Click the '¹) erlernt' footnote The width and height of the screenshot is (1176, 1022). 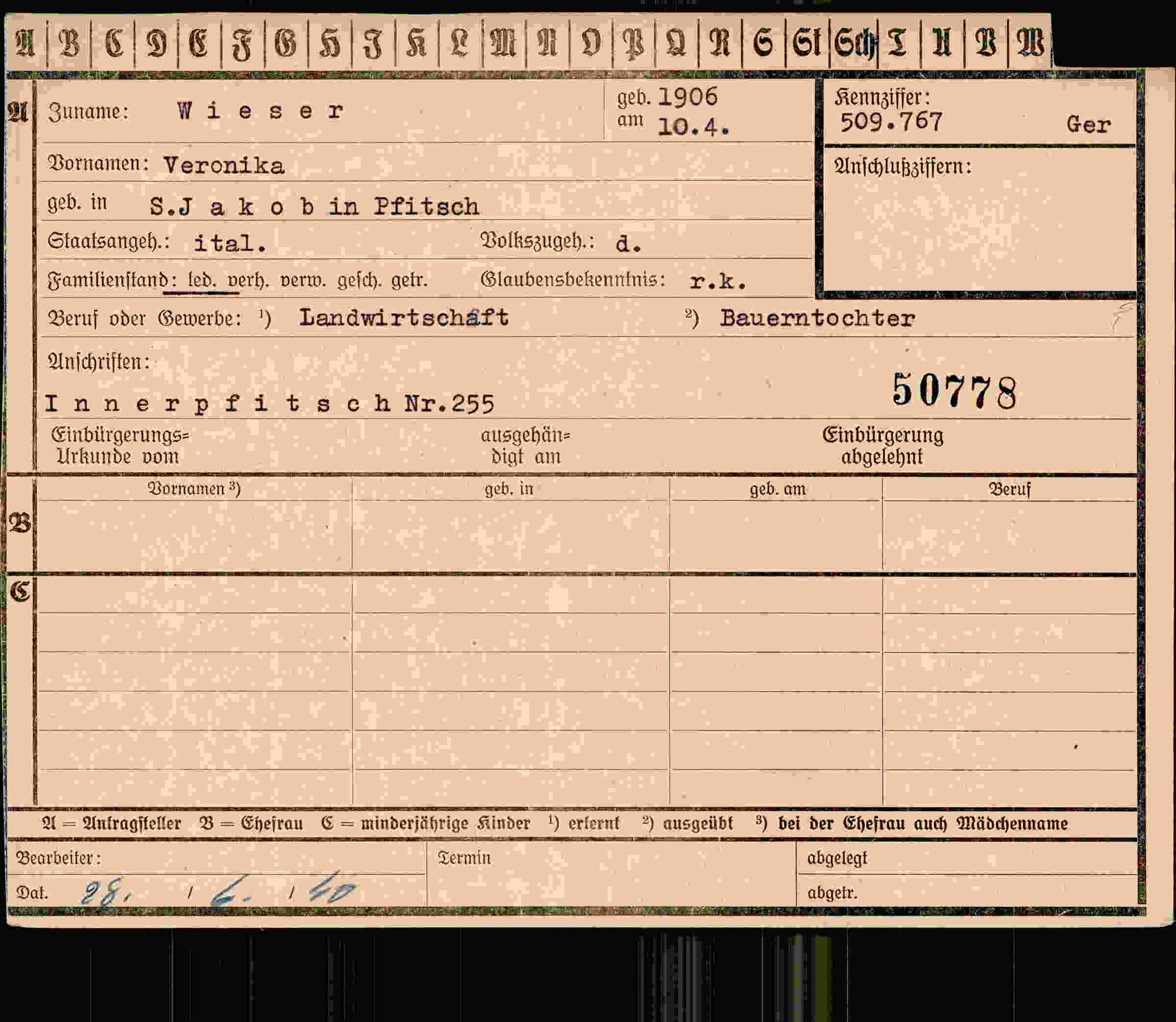(584, 823)
